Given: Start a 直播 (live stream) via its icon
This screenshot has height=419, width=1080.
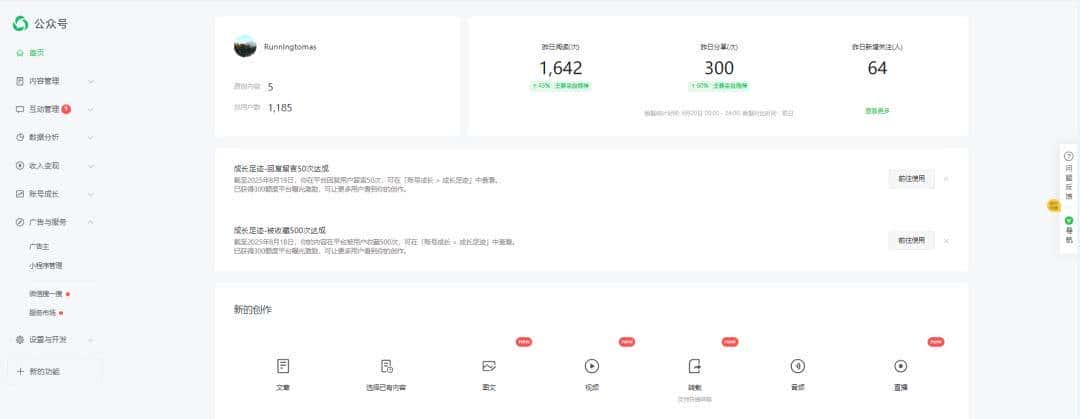Looking at the screenshot, I should point(900,366).
